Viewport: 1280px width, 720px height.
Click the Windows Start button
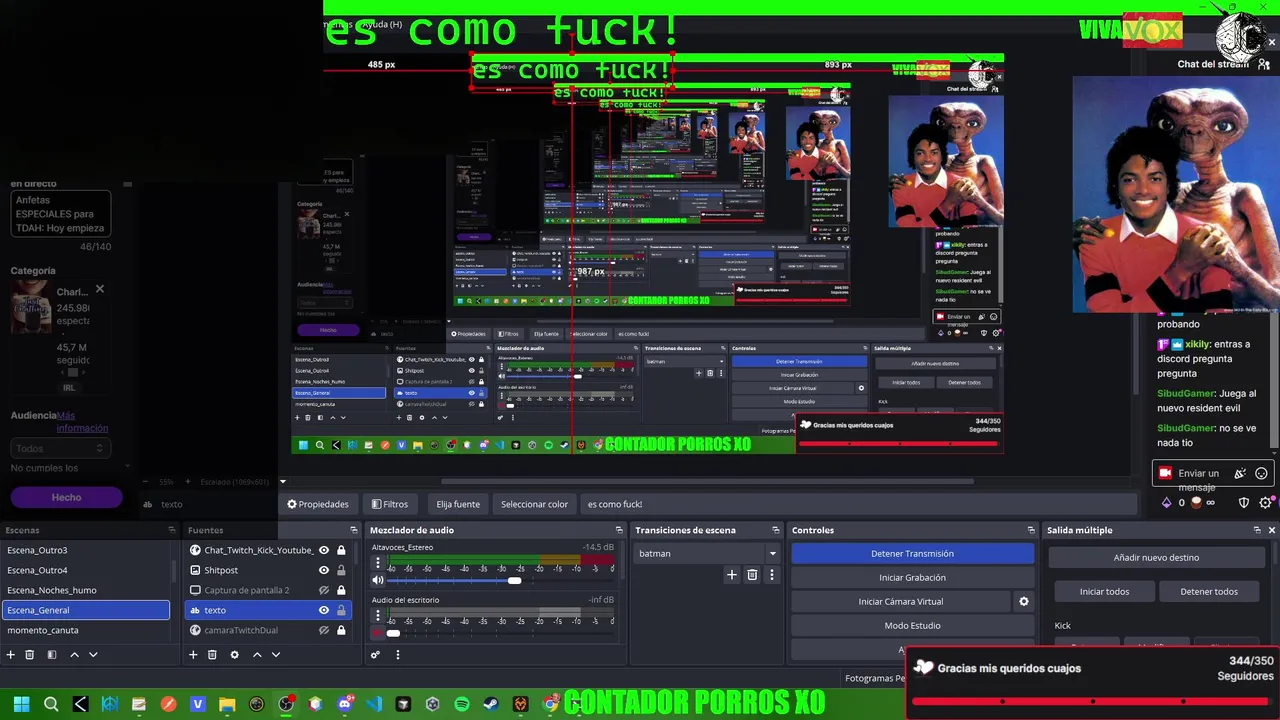(x=21, y=704)
